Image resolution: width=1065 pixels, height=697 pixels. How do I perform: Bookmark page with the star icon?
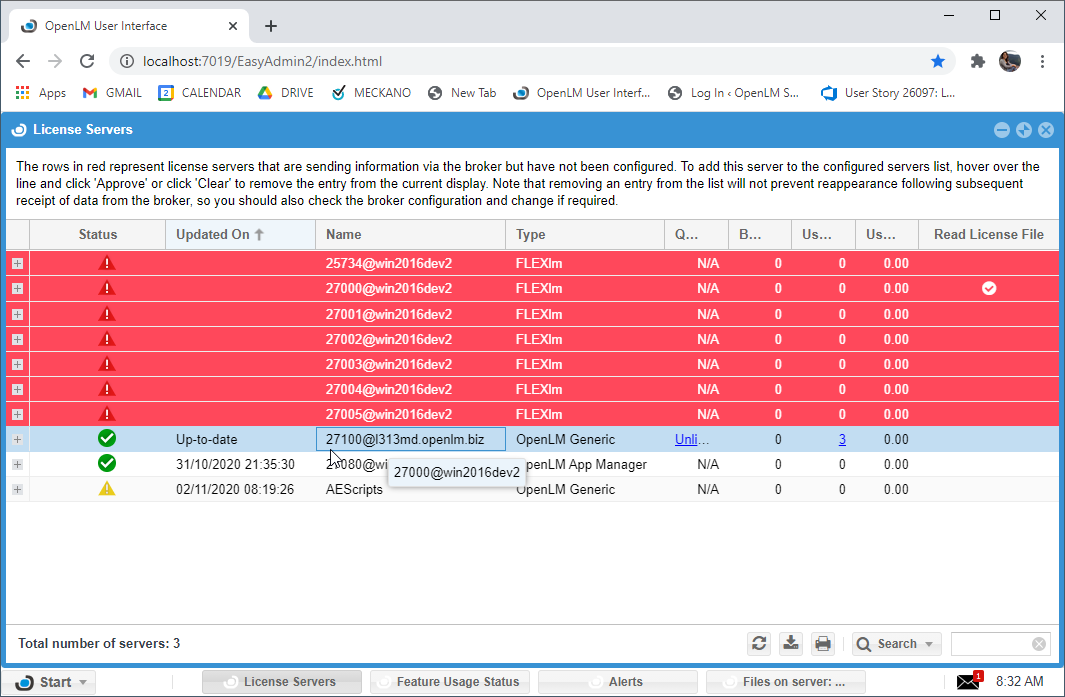point(938,61)
